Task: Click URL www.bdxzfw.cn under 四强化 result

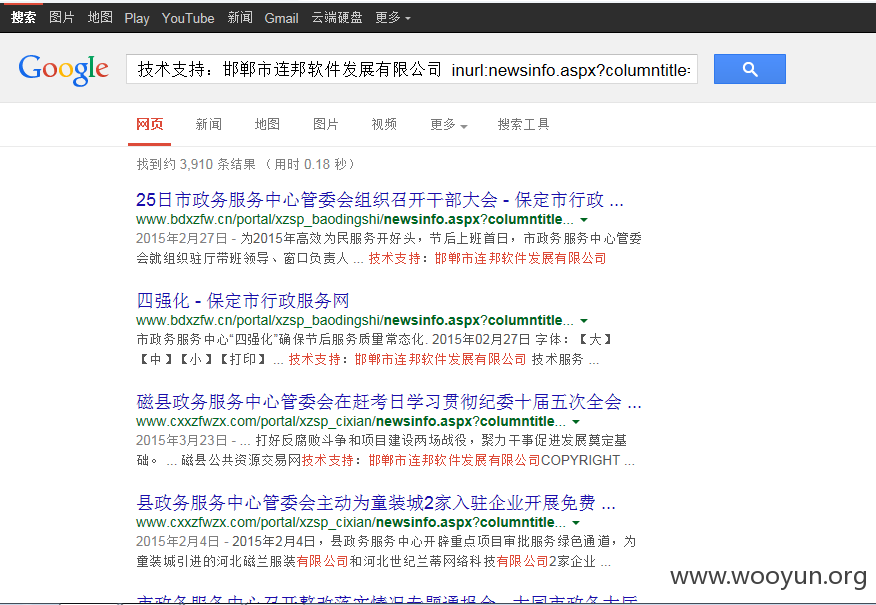Action: (x=355, y=321)
